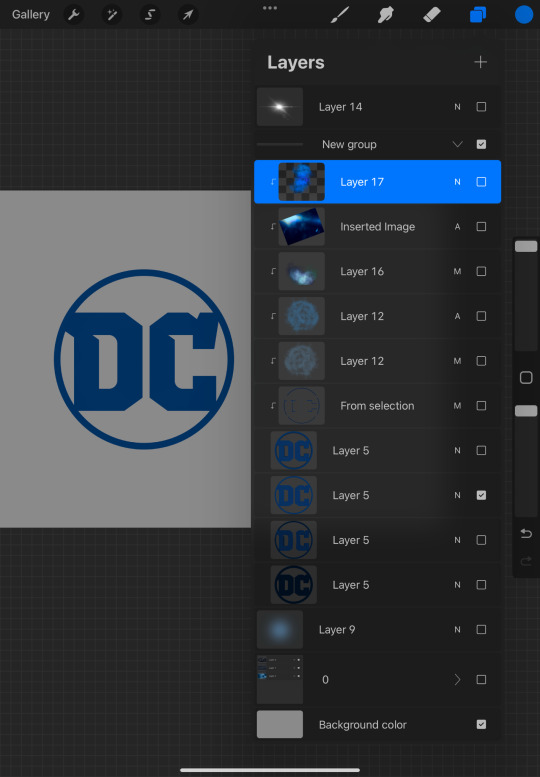This screenshot has width=540, height=777.
Task: Open blend mode N of Layer 9
Action: 457,629
